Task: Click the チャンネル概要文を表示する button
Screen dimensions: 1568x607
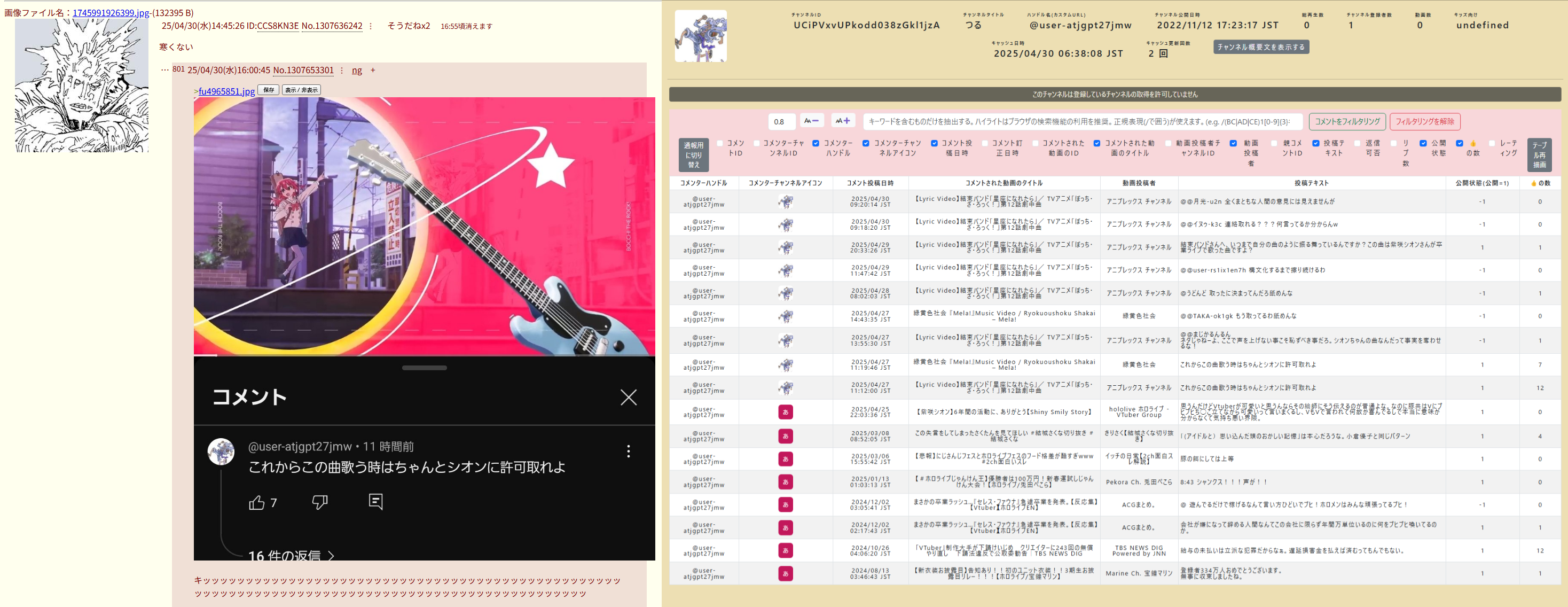Action: [1260, 47]
